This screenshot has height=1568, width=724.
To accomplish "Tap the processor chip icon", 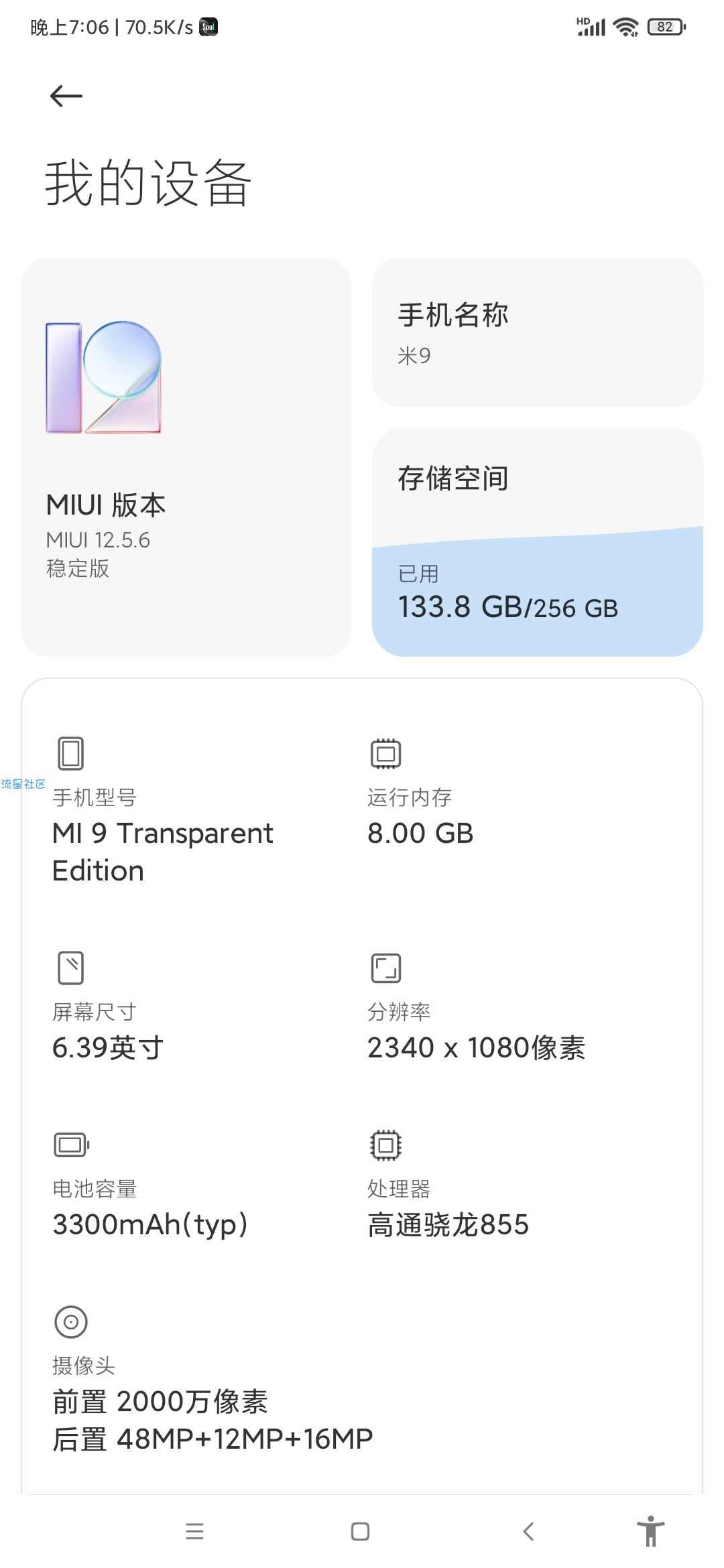I will [385, 1145].
